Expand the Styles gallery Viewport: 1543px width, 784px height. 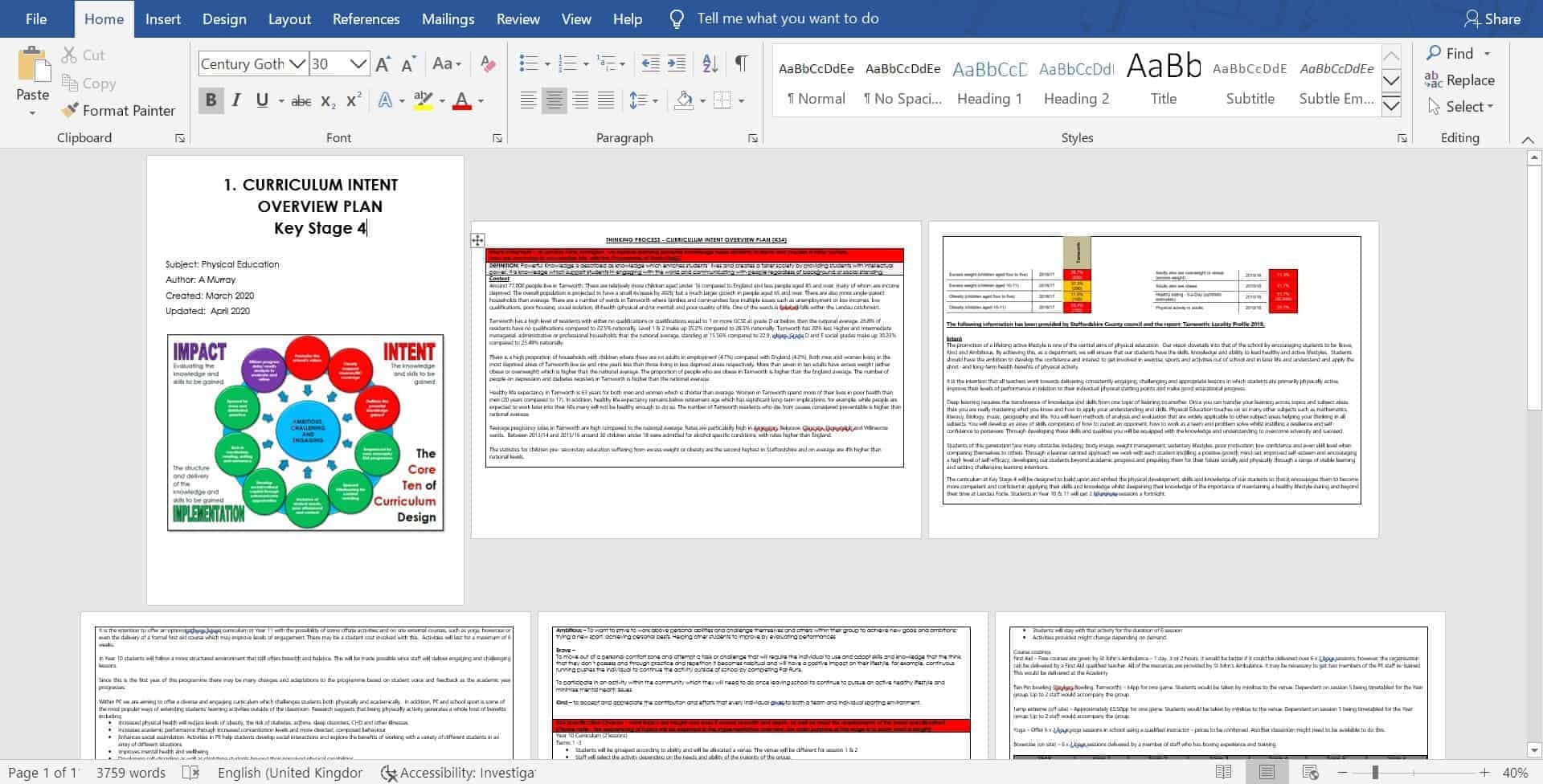[1391, 103]
